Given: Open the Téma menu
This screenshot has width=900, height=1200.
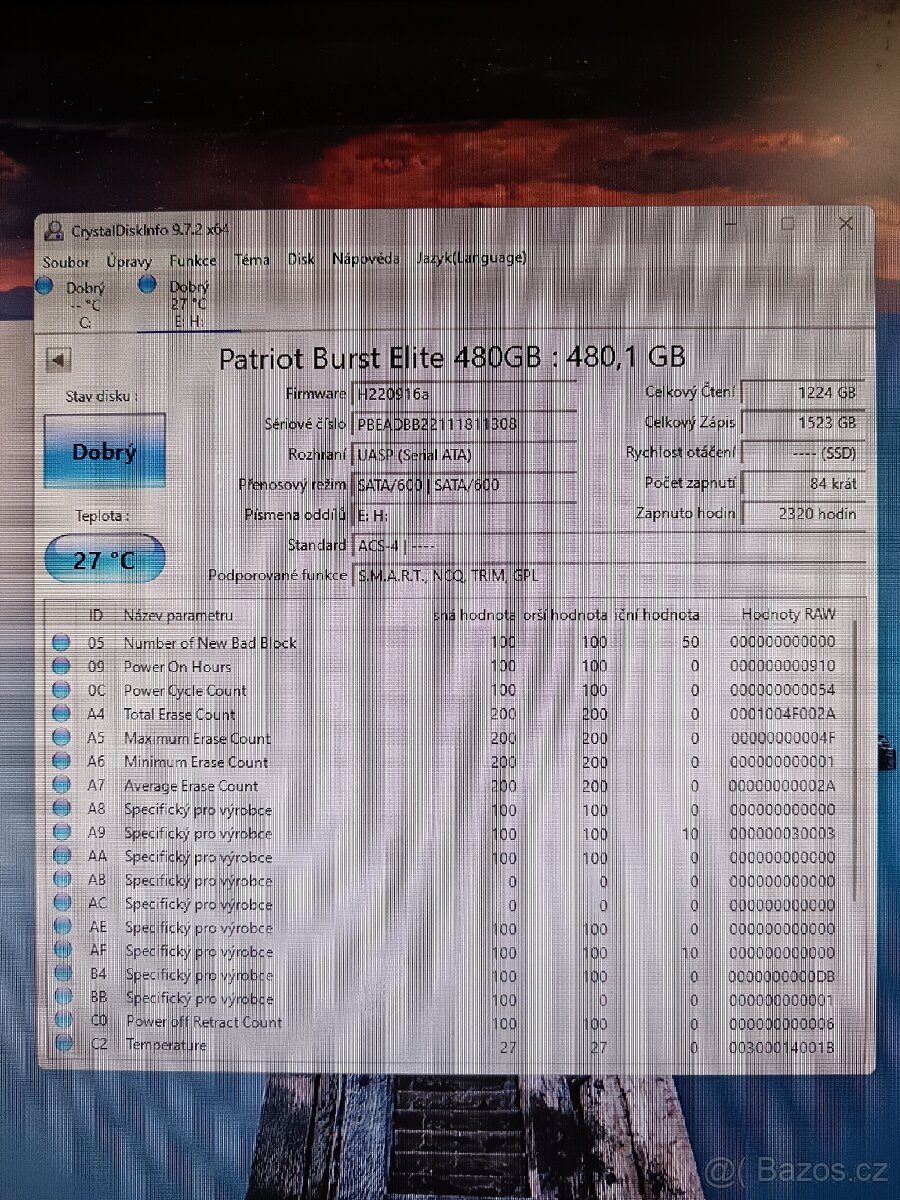Looking at the screenshot, I should [x=251, y=260].
